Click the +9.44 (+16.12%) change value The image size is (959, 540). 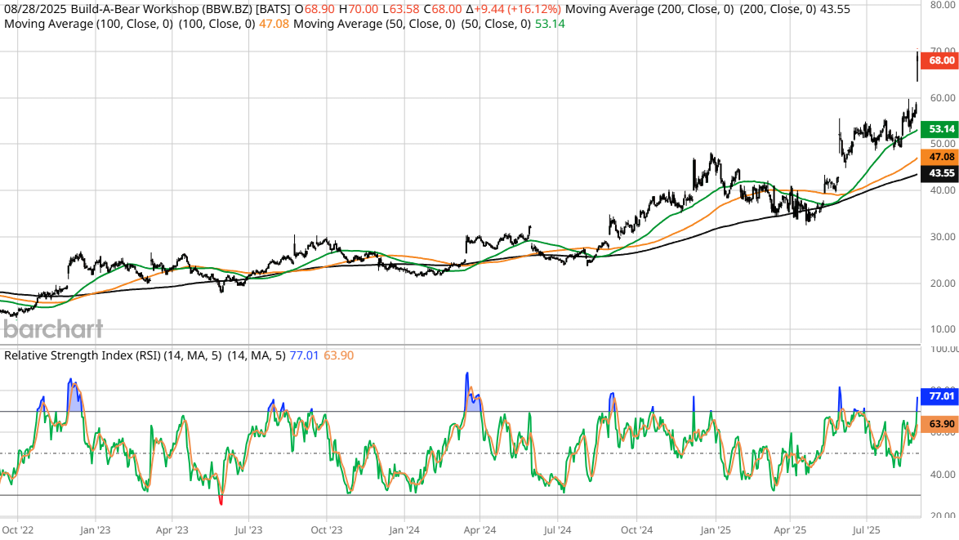coord(517,10)
